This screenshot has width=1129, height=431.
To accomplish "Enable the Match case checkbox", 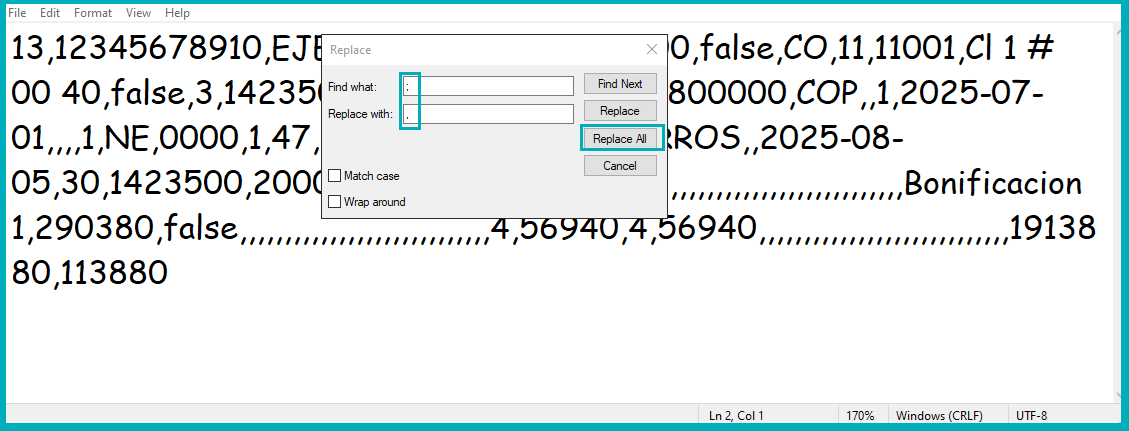I will (335, 176).
